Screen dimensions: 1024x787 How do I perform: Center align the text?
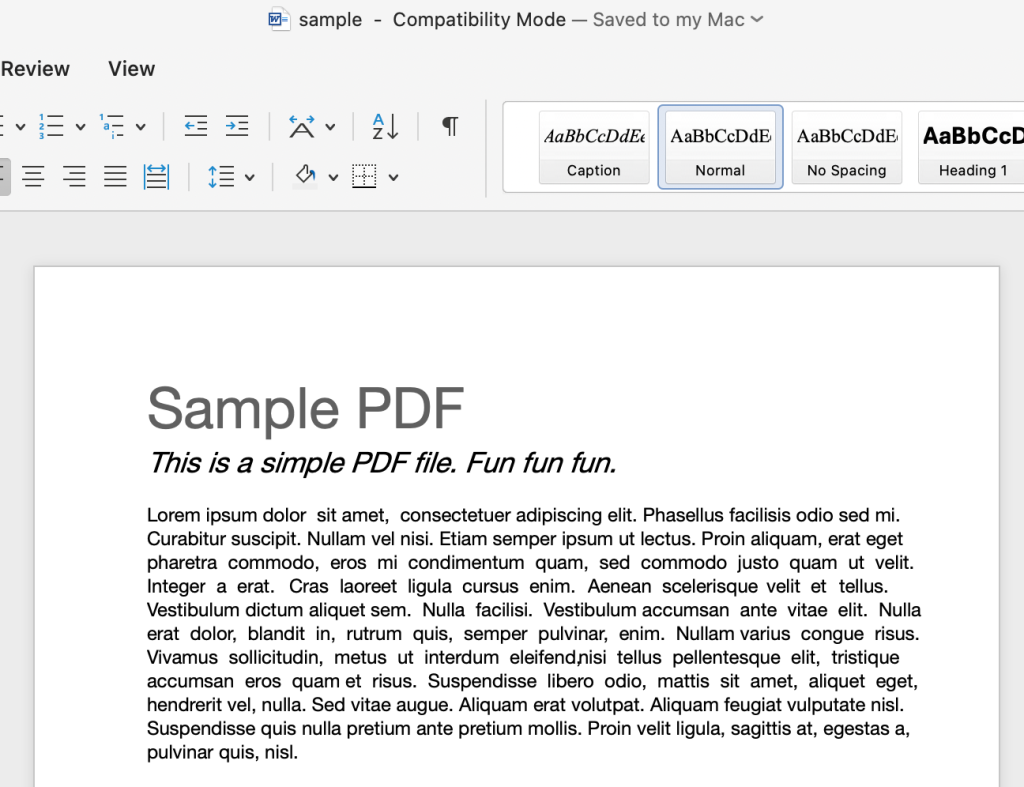33,177
